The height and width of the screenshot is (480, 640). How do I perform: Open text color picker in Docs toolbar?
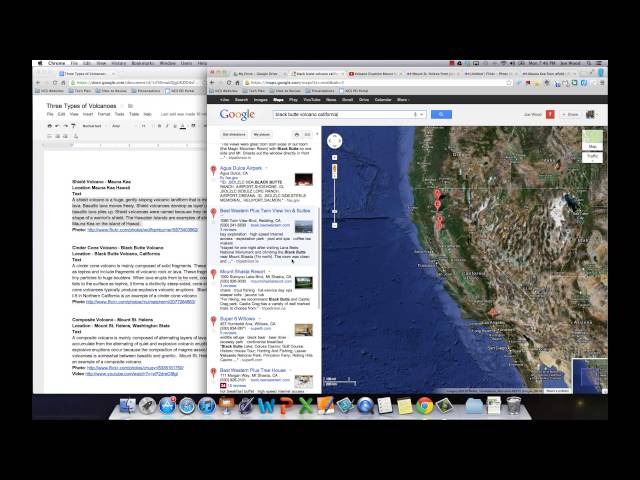click(x=183, y=126)
